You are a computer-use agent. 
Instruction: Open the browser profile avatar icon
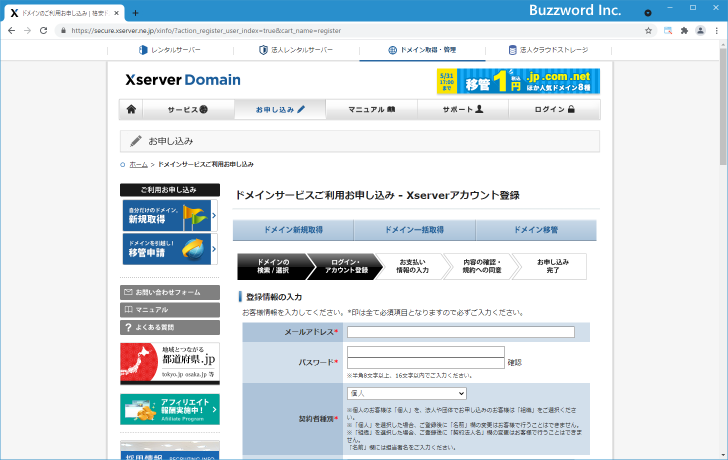point(700,31)
